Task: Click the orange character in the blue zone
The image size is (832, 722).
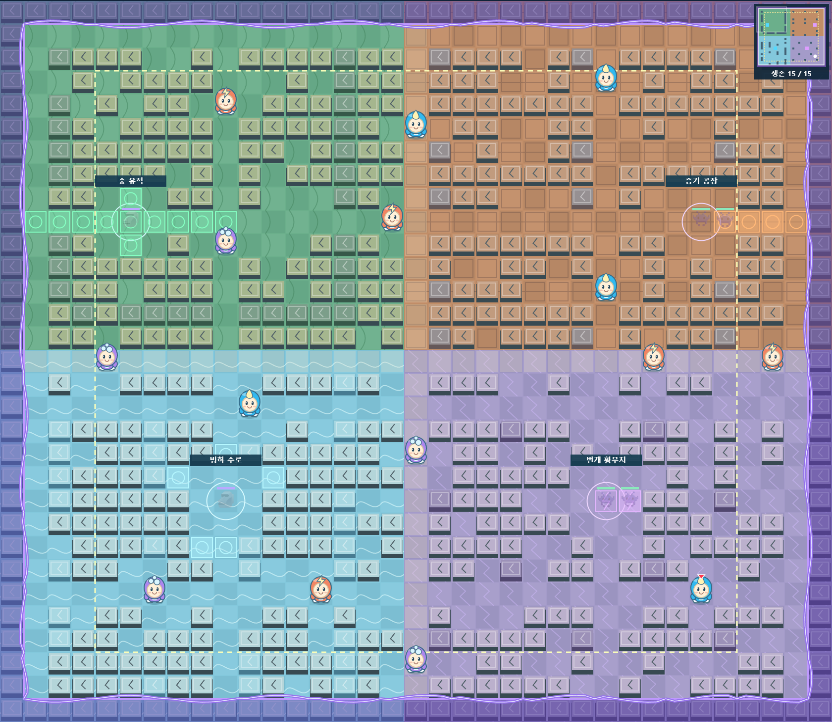Action: click(321, 589)
